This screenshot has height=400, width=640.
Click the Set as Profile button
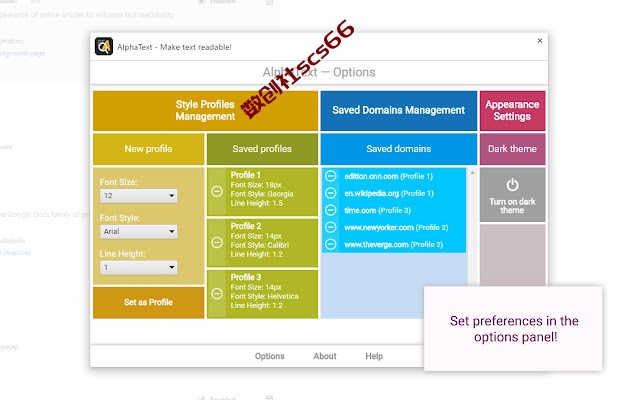149,302
